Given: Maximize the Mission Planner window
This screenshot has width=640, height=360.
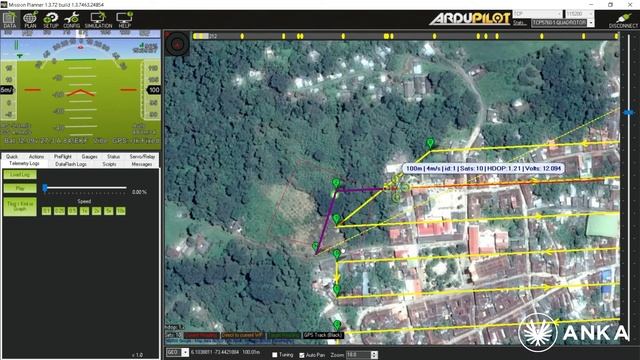Looking at the screenshot, I should pos(610,4).
